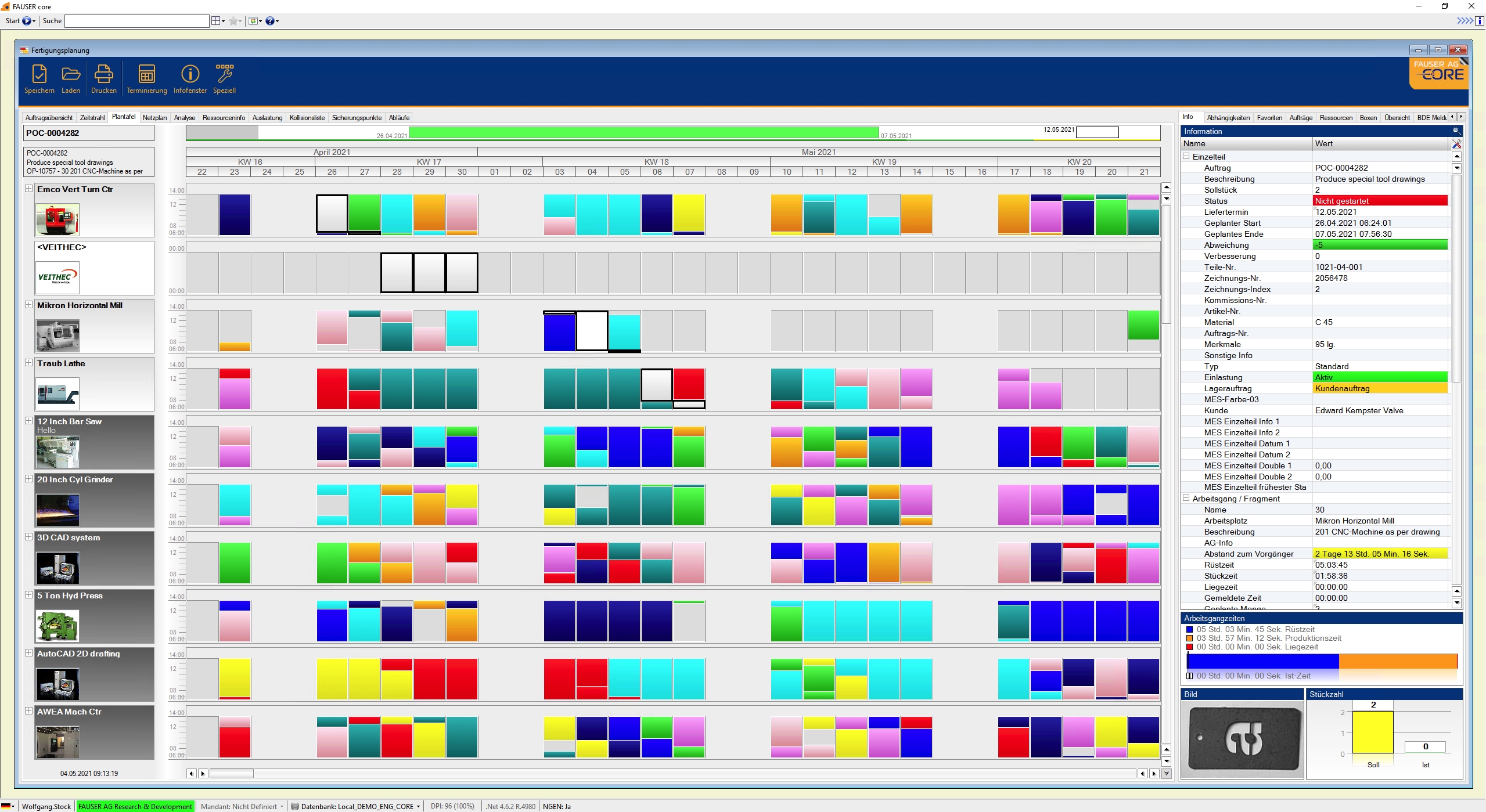Click the Laden folder icon
The image size is (1486, 812).
[71, 75]
